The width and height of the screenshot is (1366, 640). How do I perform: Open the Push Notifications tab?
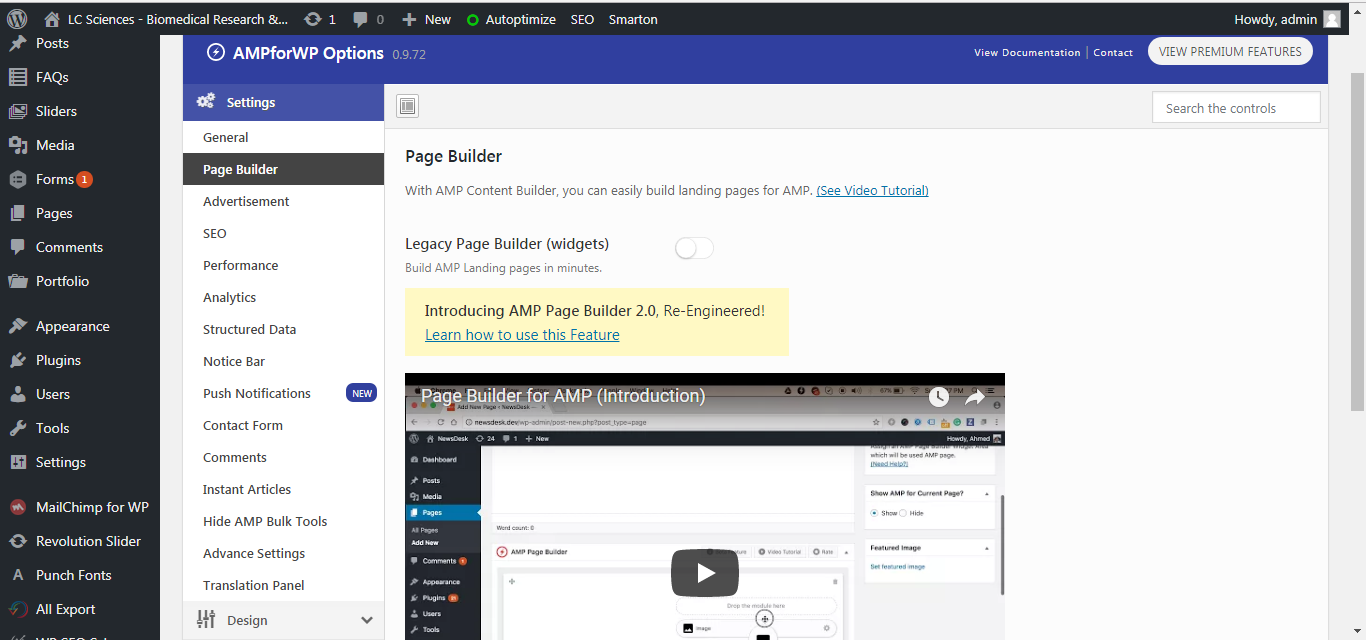point(284,393)
